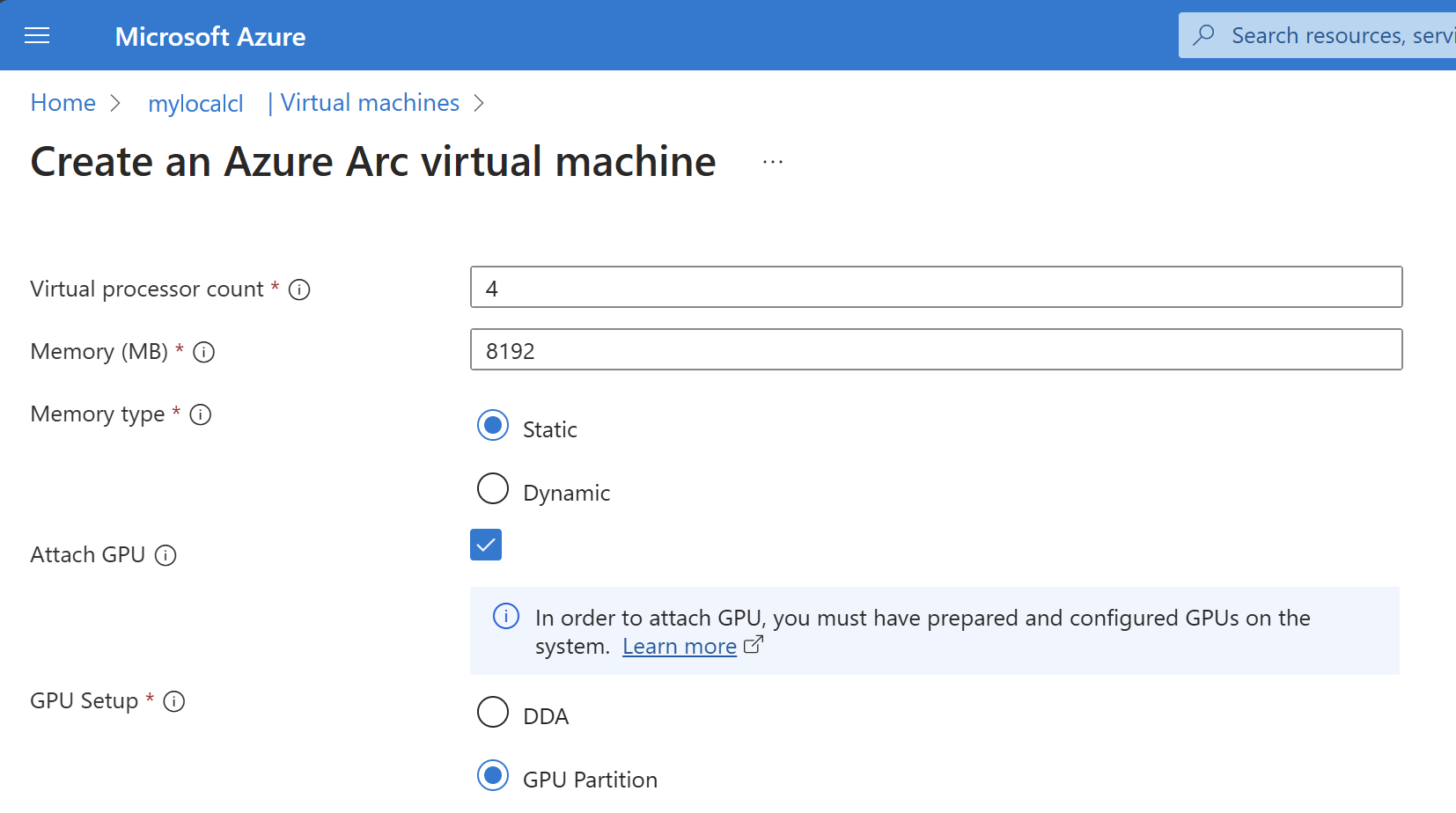Uncheck the Attach GPU checkbox
Image resolution: width=1456 pixels, height=813 pixels.
coord(486,545)
